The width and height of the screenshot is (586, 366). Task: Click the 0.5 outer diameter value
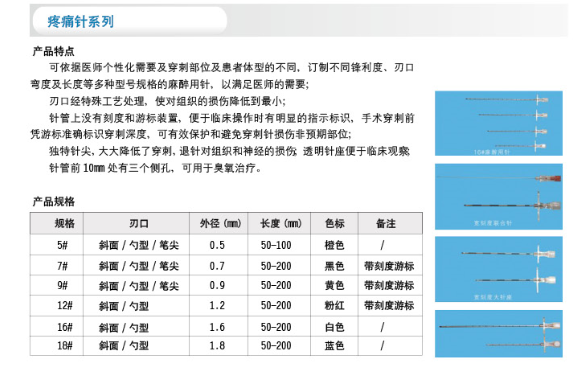click(x=217, y=245)
